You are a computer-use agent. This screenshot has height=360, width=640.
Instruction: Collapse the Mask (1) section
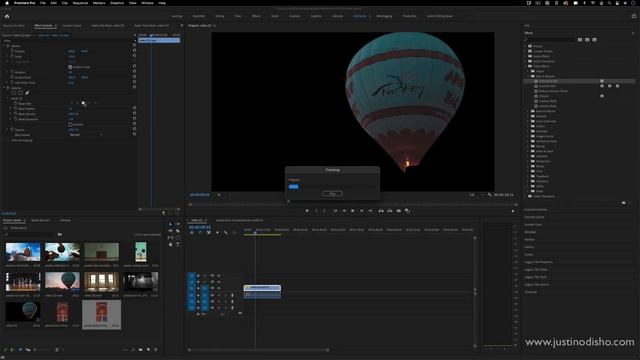tap(8, 98)
